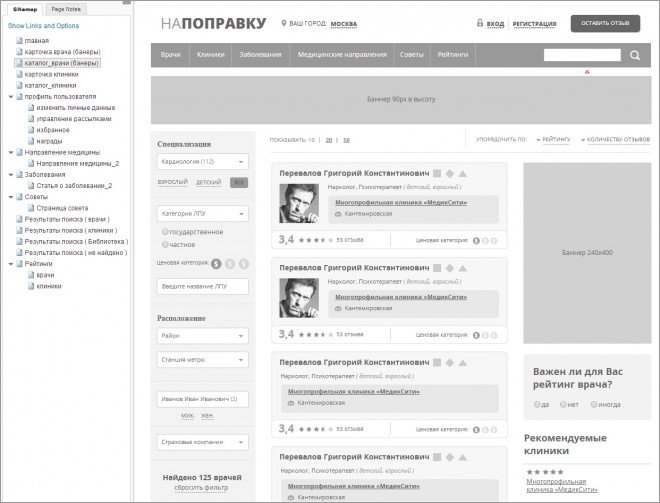
Task: Open the Район dropdown
Action: coord(202,336)
